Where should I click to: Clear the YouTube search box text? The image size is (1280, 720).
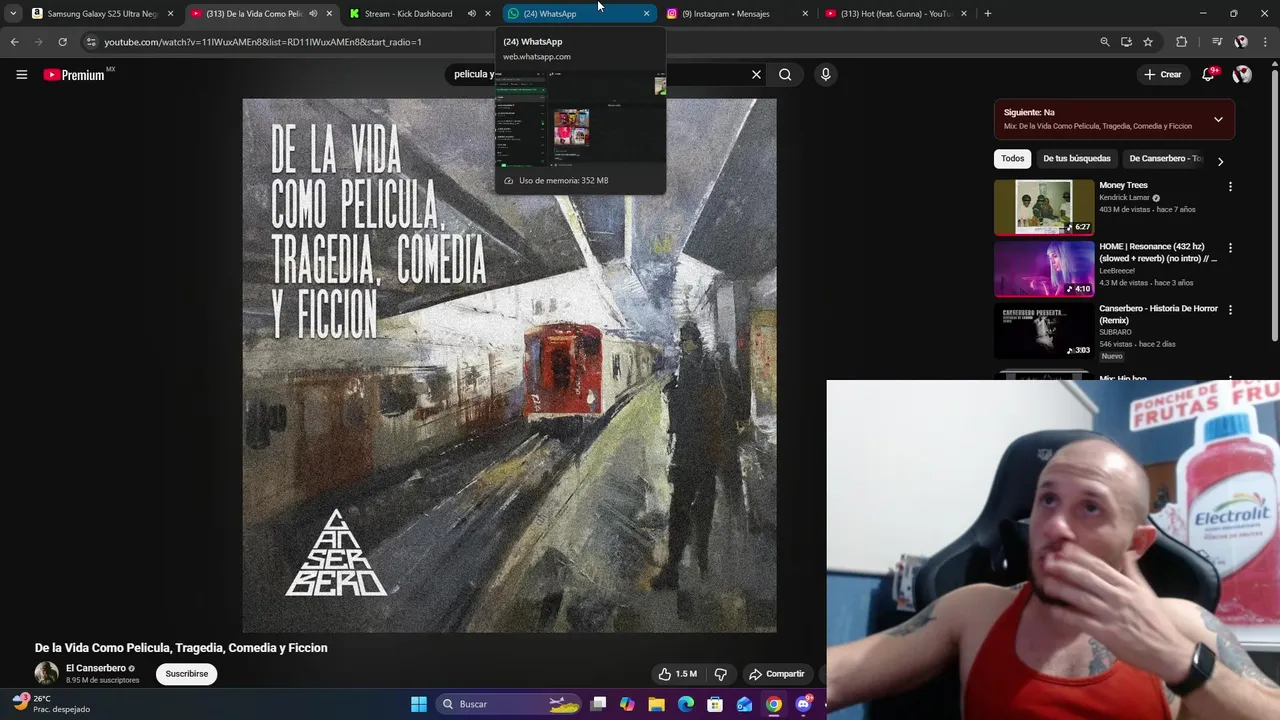point(756,74)
